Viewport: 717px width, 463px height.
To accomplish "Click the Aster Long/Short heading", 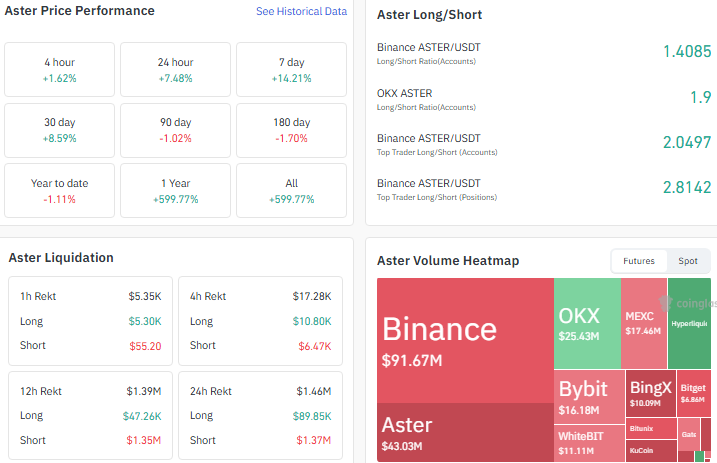I will 429,15.
